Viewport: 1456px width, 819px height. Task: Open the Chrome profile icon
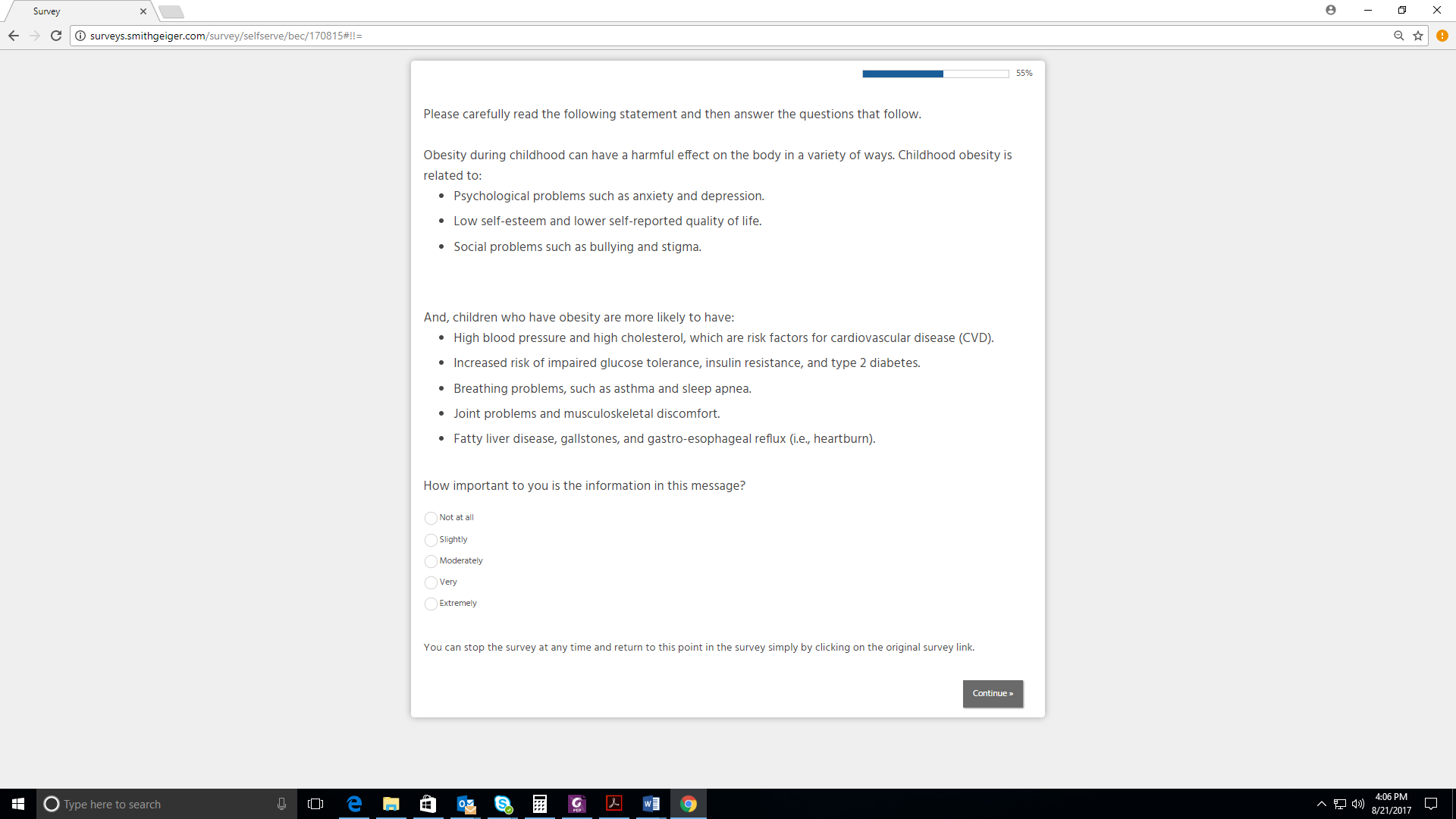(x=1331, y=10)
